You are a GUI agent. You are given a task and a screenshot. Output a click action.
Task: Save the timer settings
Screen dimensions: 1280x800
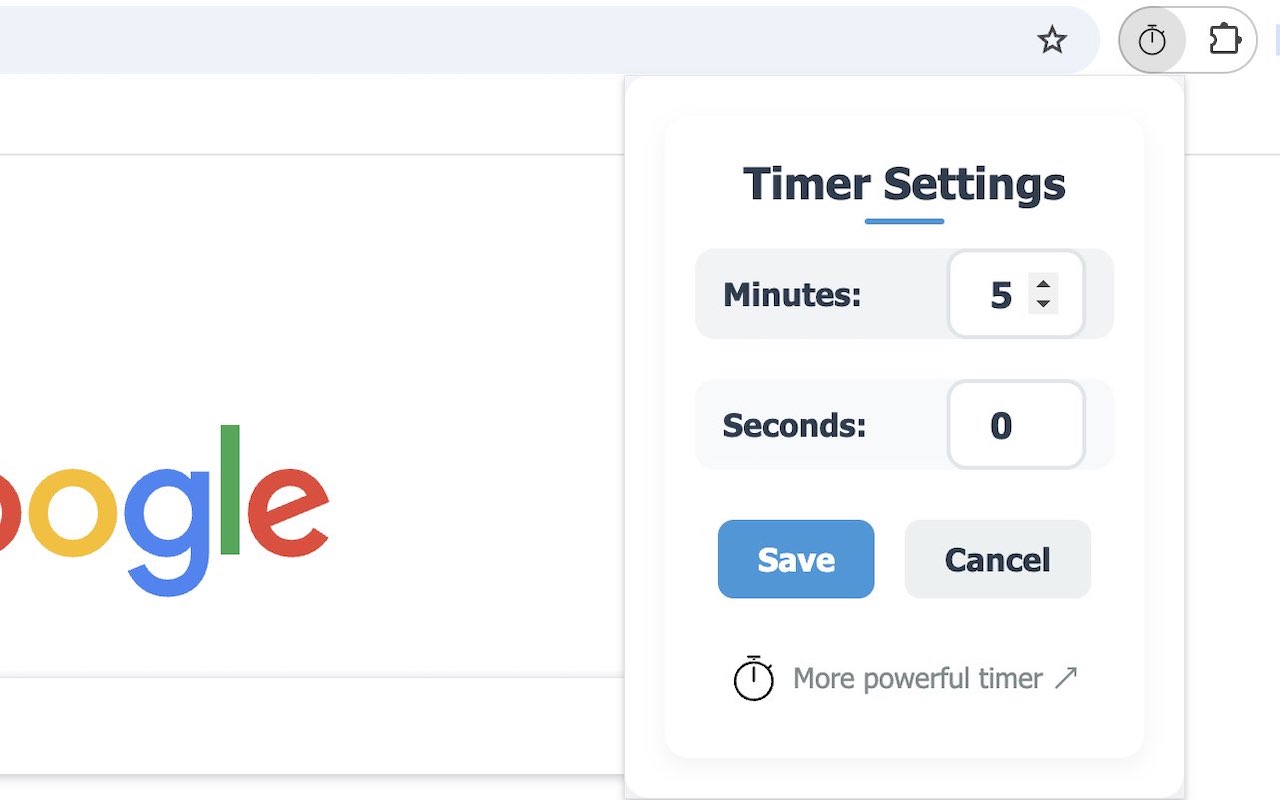coord(796,559)
